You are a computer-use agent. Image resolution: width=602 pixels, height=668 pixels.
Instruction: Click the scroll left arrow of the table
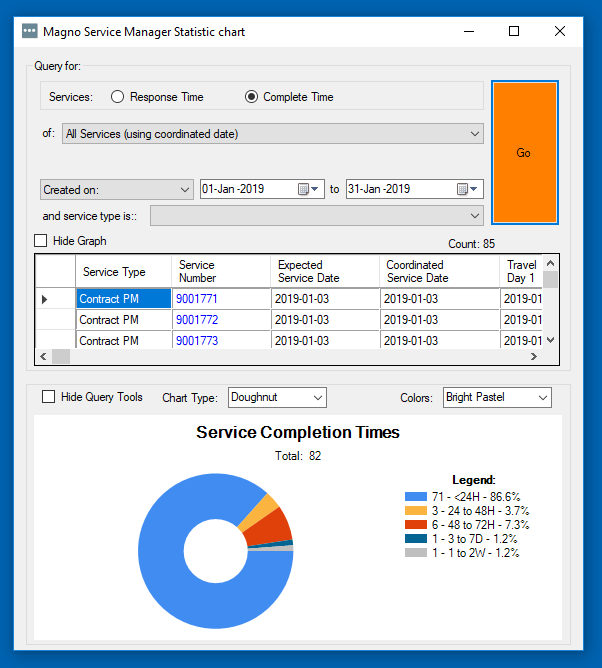(x=43, y=357)
